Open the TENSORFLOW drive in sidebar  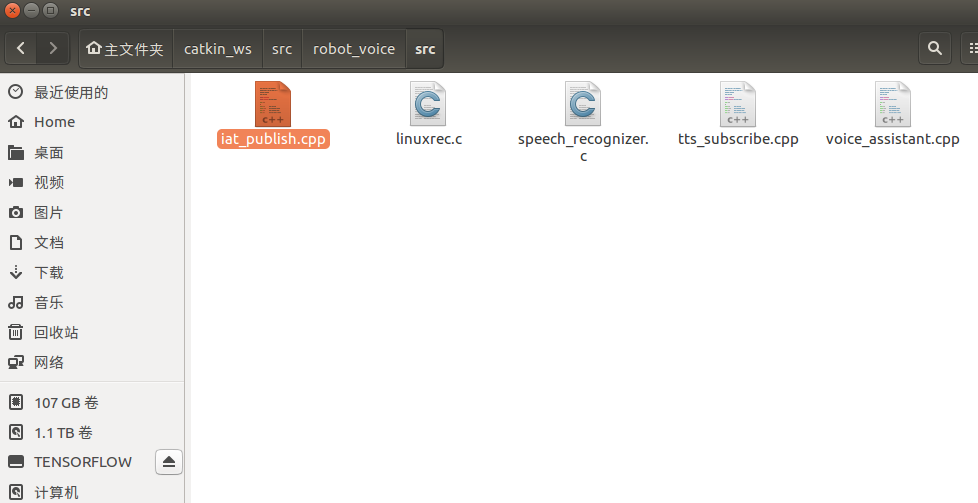(82, 462)
